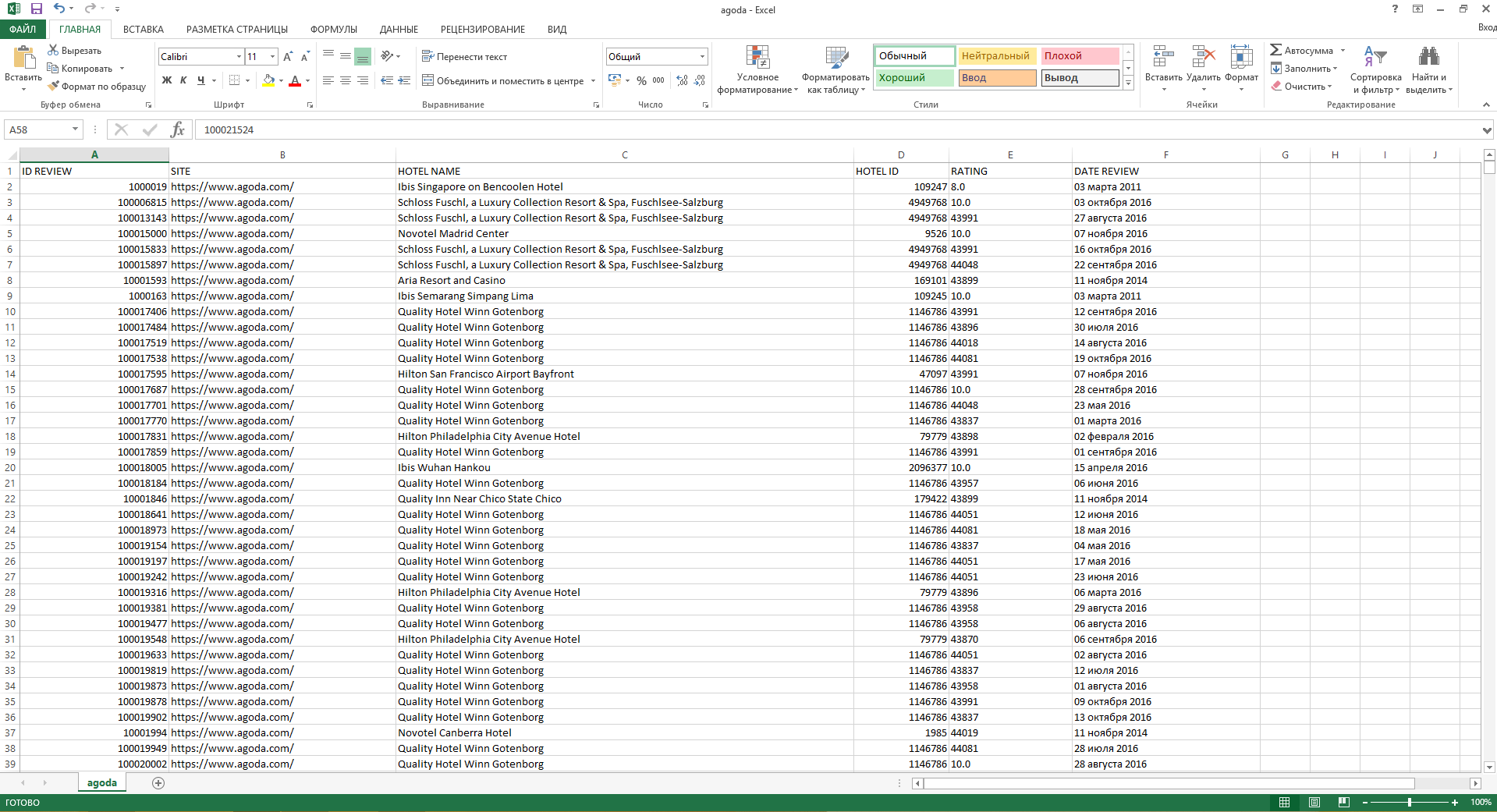1497x812 pixels.
Task: Toggle Underline (Ч) formatting
Action: pos(200,80)
